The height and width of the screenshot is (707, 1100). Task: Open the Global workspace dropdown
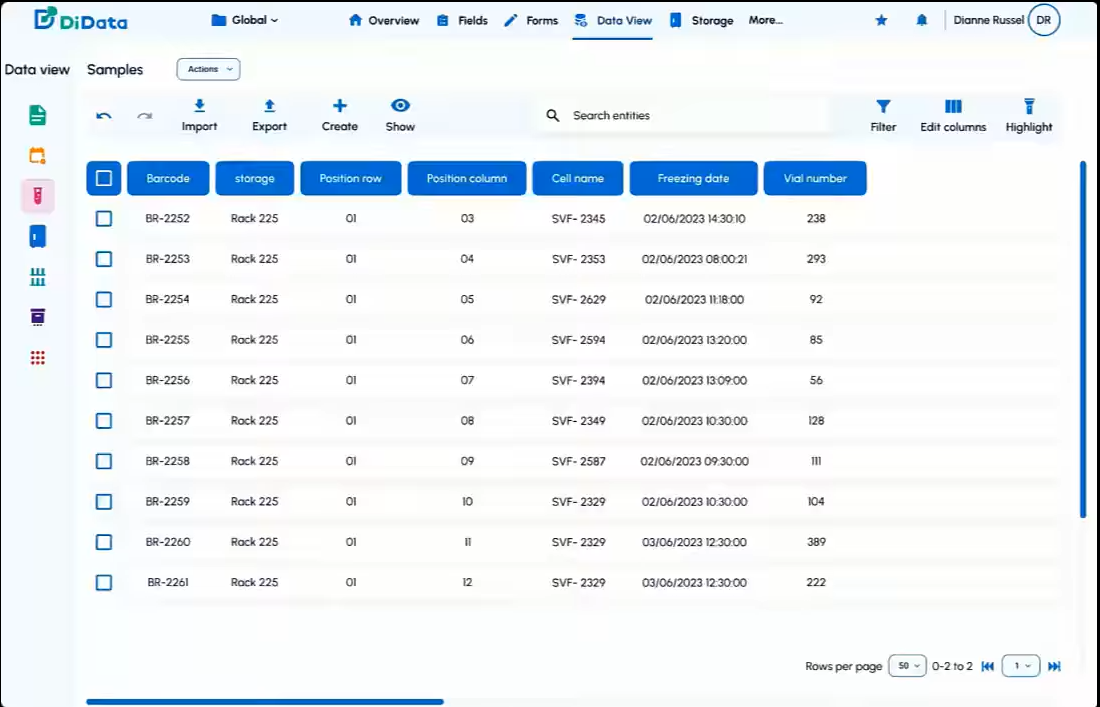click(x=245, y=20)
